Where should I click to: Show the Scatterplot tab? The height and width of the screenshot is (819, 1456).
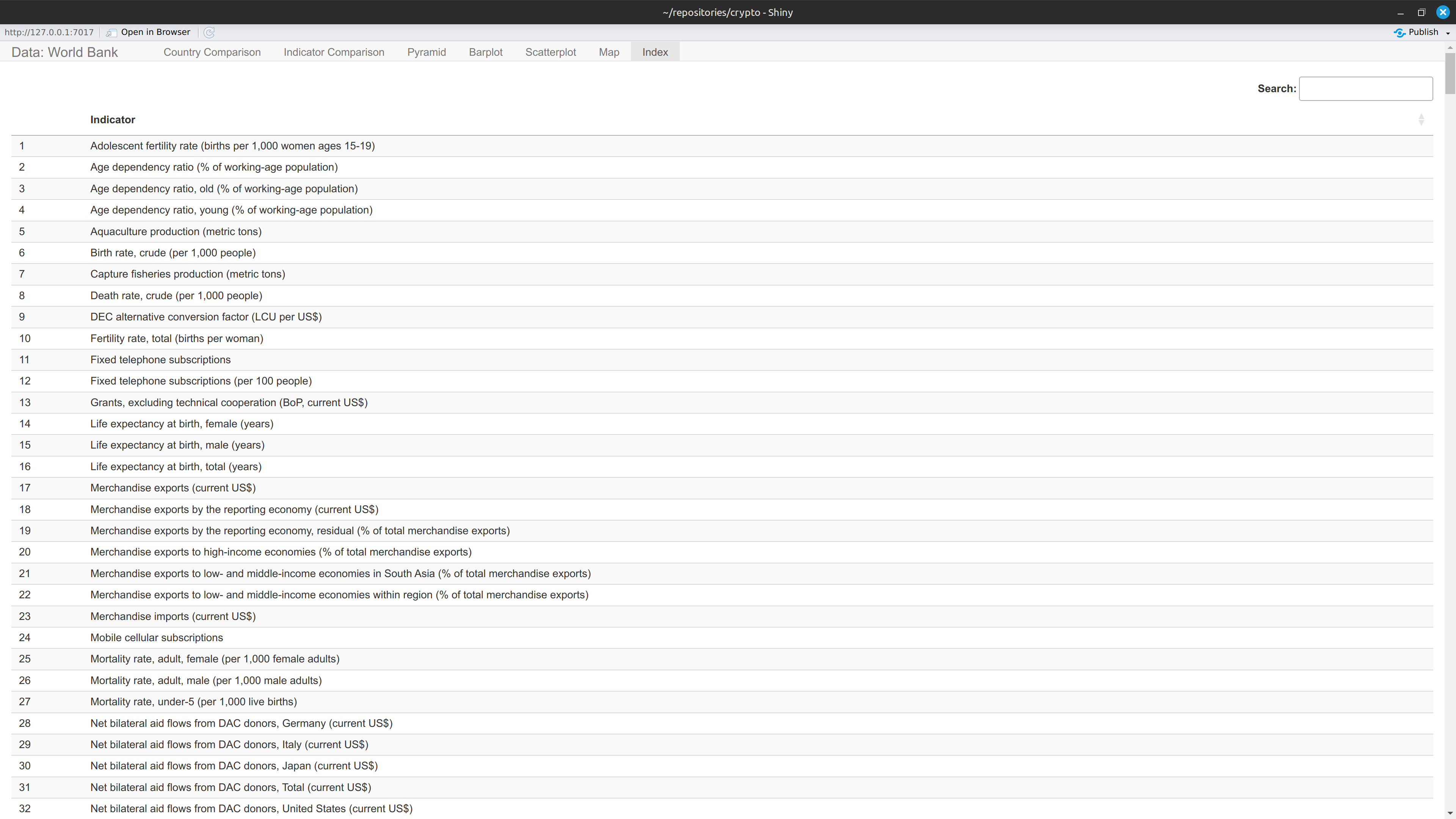[x=551, y=52]
